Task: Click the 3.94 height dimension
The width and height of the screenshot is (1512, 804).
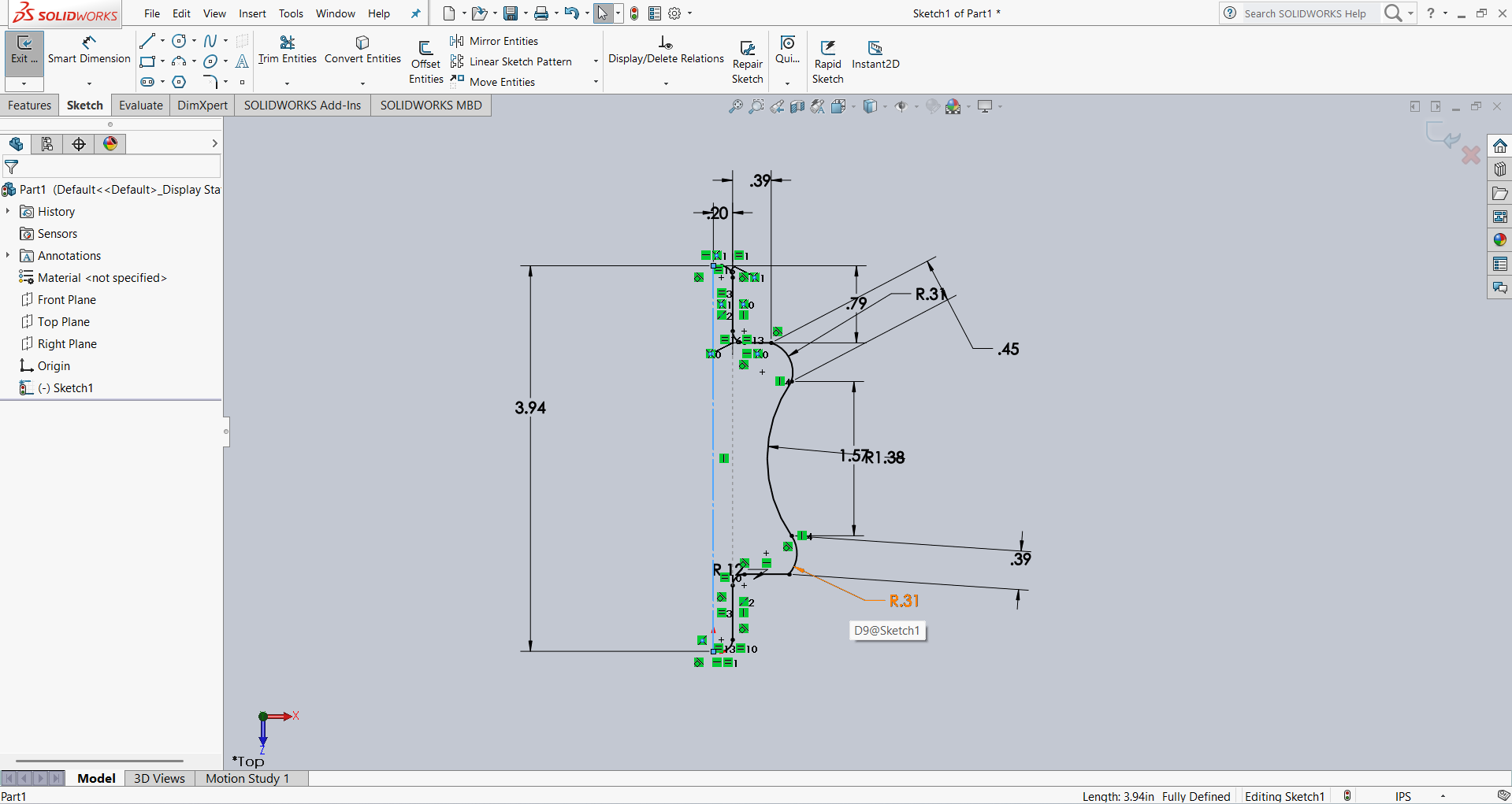Action: pyautogui.click(x=530, y=407)
